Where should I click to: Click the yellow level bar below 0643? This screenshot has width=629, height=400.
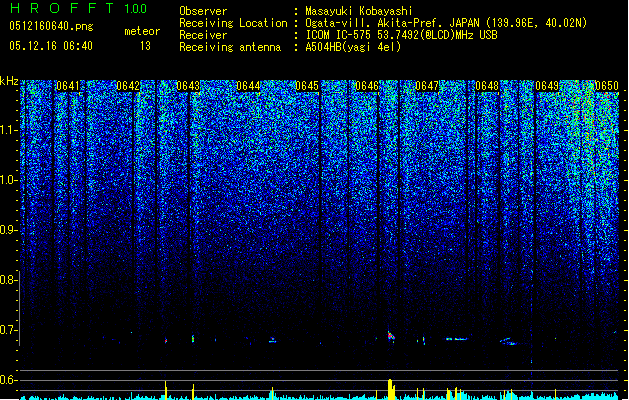[x=193, y=392]
